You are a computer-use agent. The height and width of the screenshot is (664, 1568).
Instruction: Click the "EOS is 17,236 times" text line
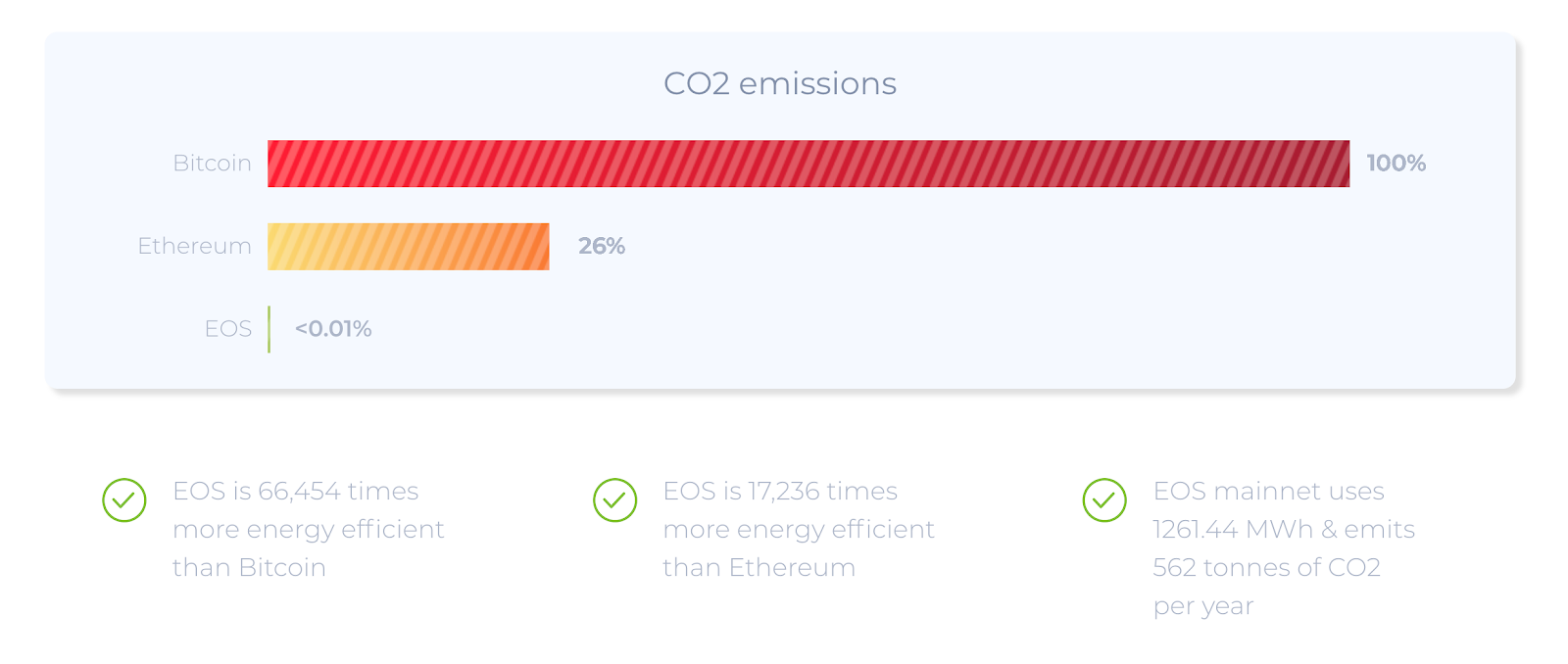pos(780,492)
